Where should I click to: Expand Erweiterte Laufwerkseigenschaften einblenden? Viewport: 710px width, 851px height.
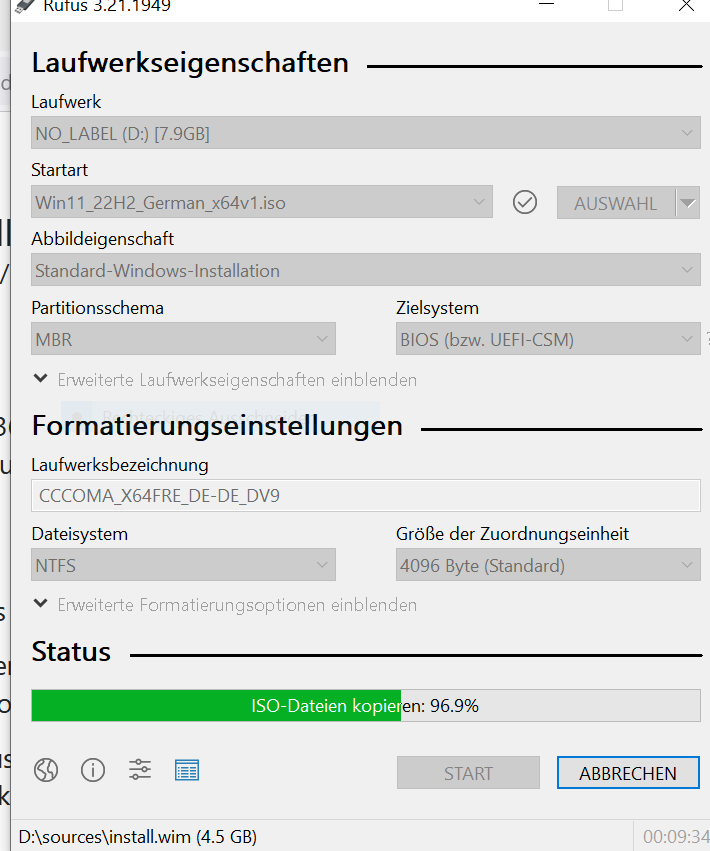pyautogui.click(x=225, y=380)
